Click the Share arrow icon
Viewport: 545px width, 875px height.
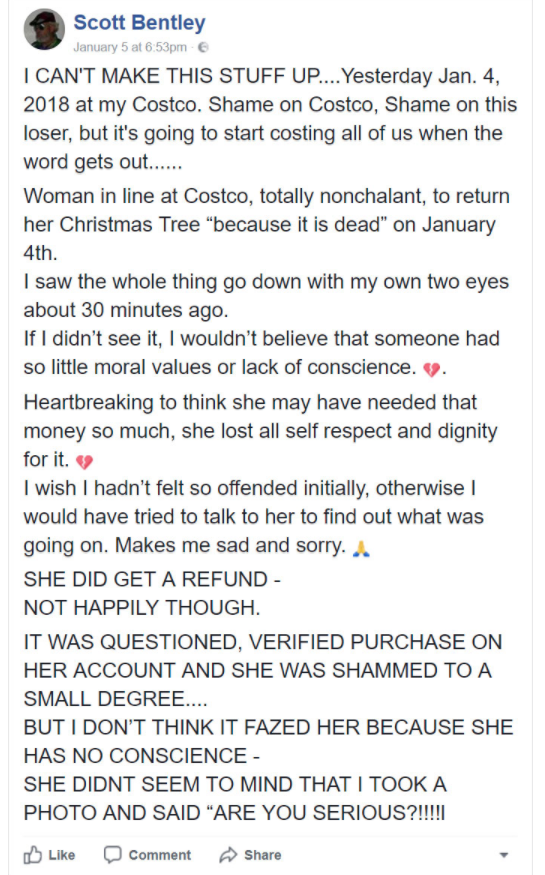click(228, 854)
